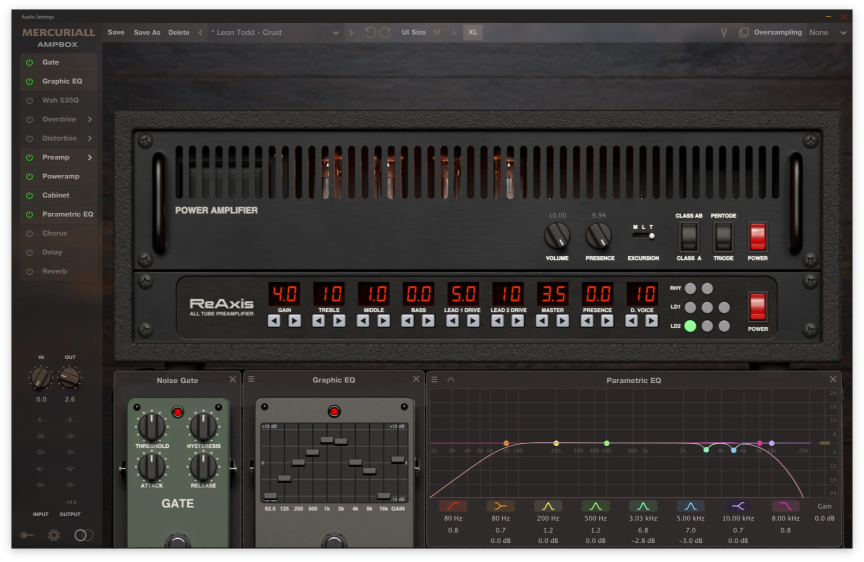Viewport: 864px width, 562px height.
Task: Toggle the Cabinet power icon
Action: click(x=30, y=196)
